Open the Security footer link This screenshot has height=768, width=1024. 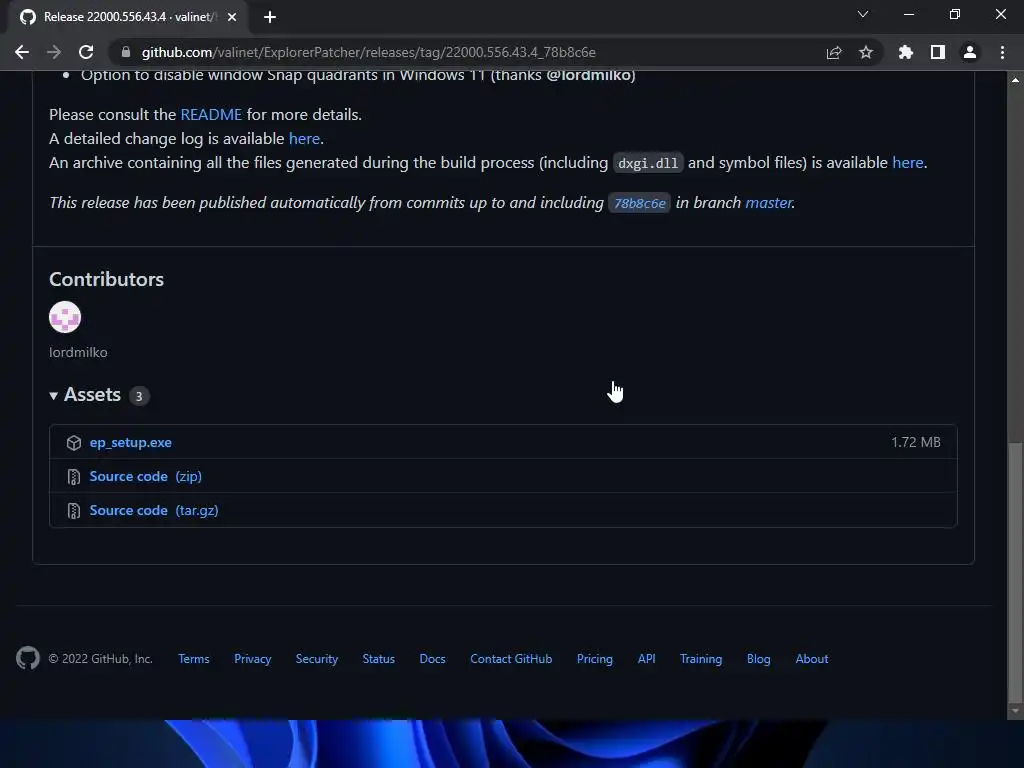[x=317, y=659]
